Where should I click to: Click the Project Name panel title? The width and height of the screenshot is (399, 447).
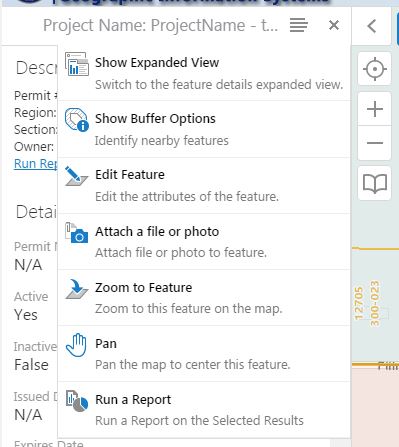point(160,25)
